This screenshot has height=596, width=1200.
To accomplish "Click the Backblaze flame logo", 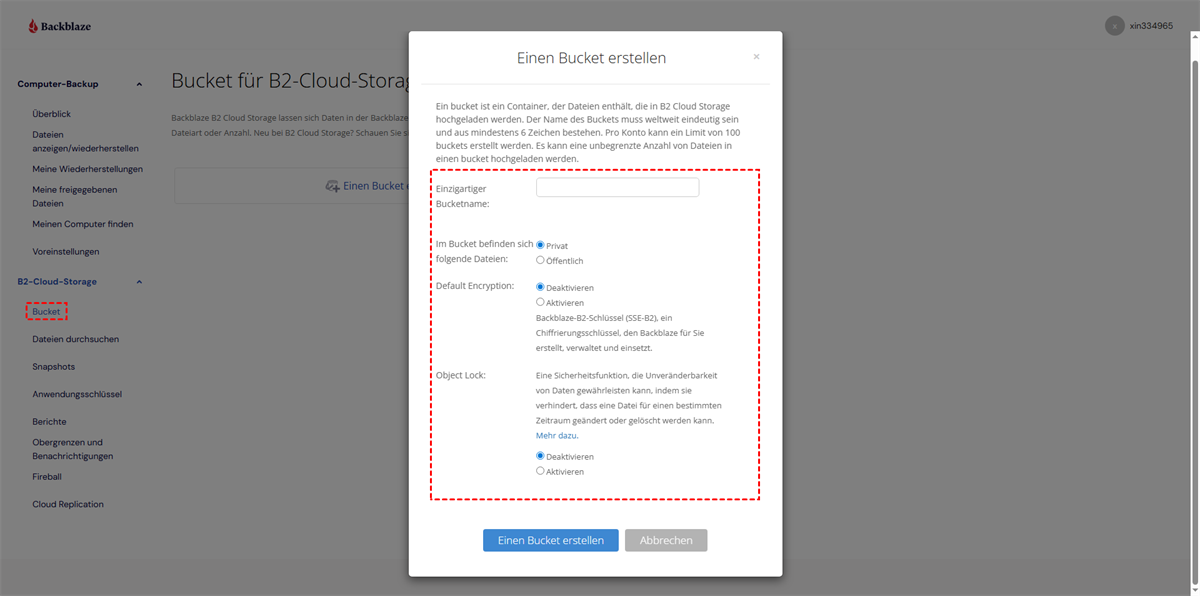I will pos(33,26).
